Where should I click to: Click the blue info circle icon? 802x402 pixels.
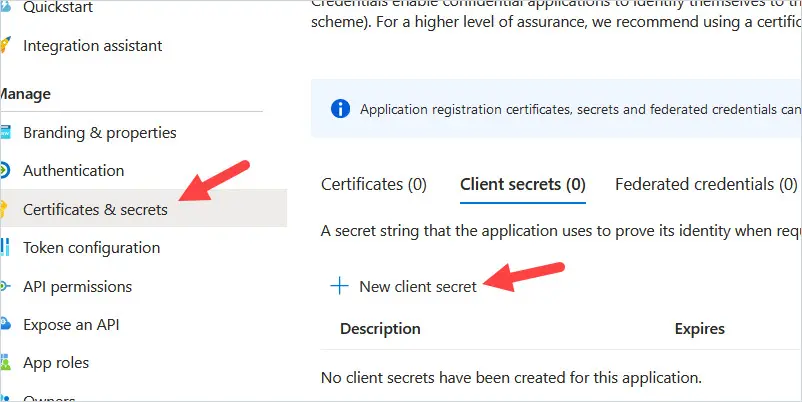pyautogui.click(x=340, y=108)
